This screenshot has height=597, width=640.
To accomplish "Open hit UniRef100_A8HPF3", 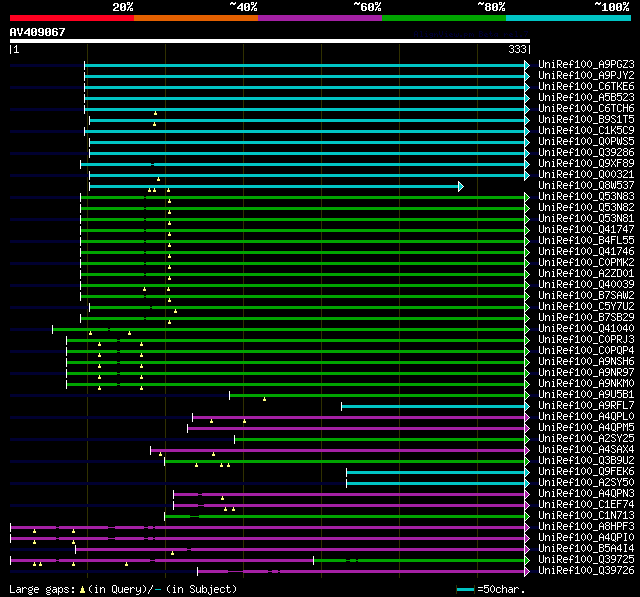I will 586,527.
